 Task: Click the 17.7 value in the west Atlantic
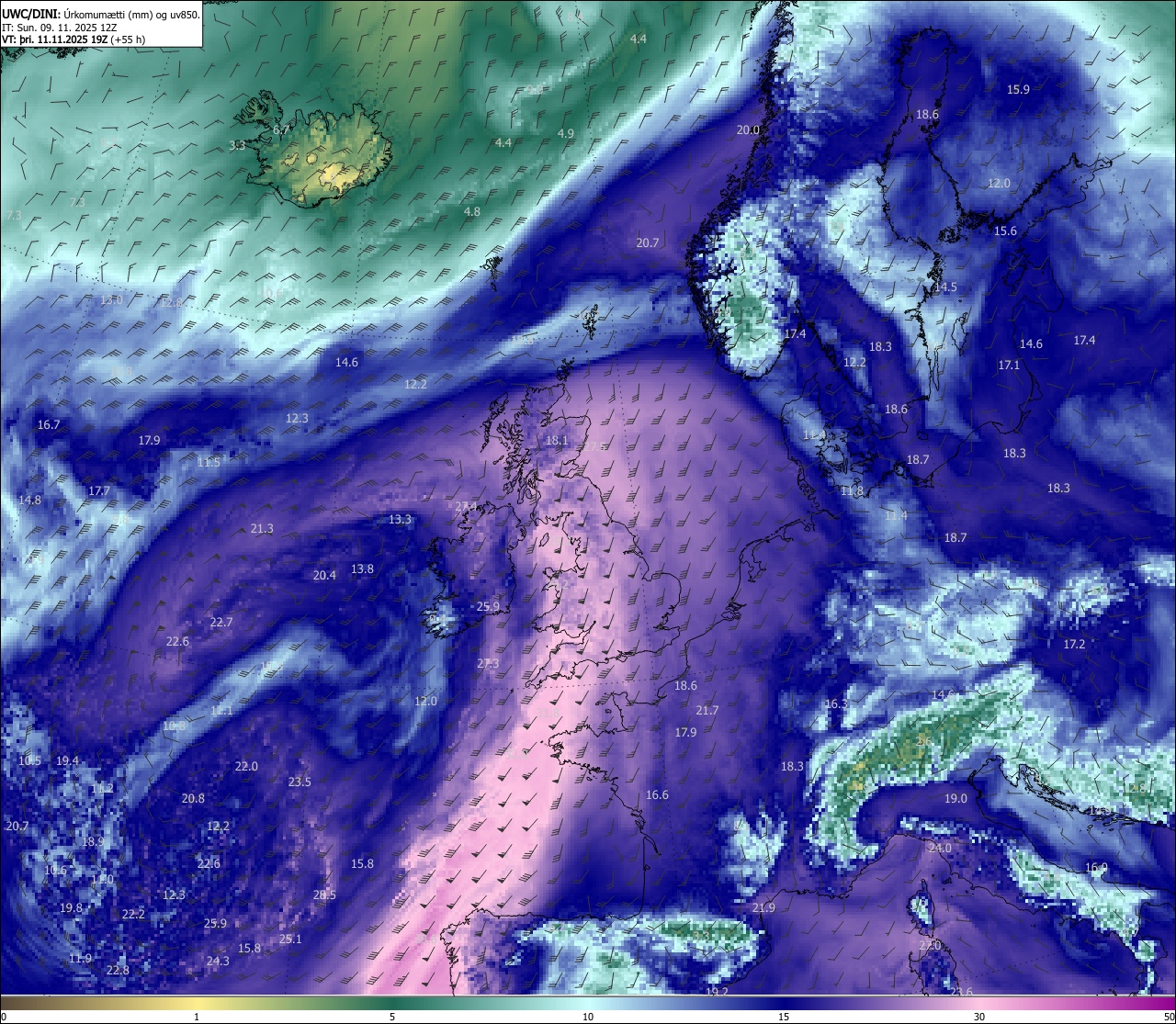point(98,490)
